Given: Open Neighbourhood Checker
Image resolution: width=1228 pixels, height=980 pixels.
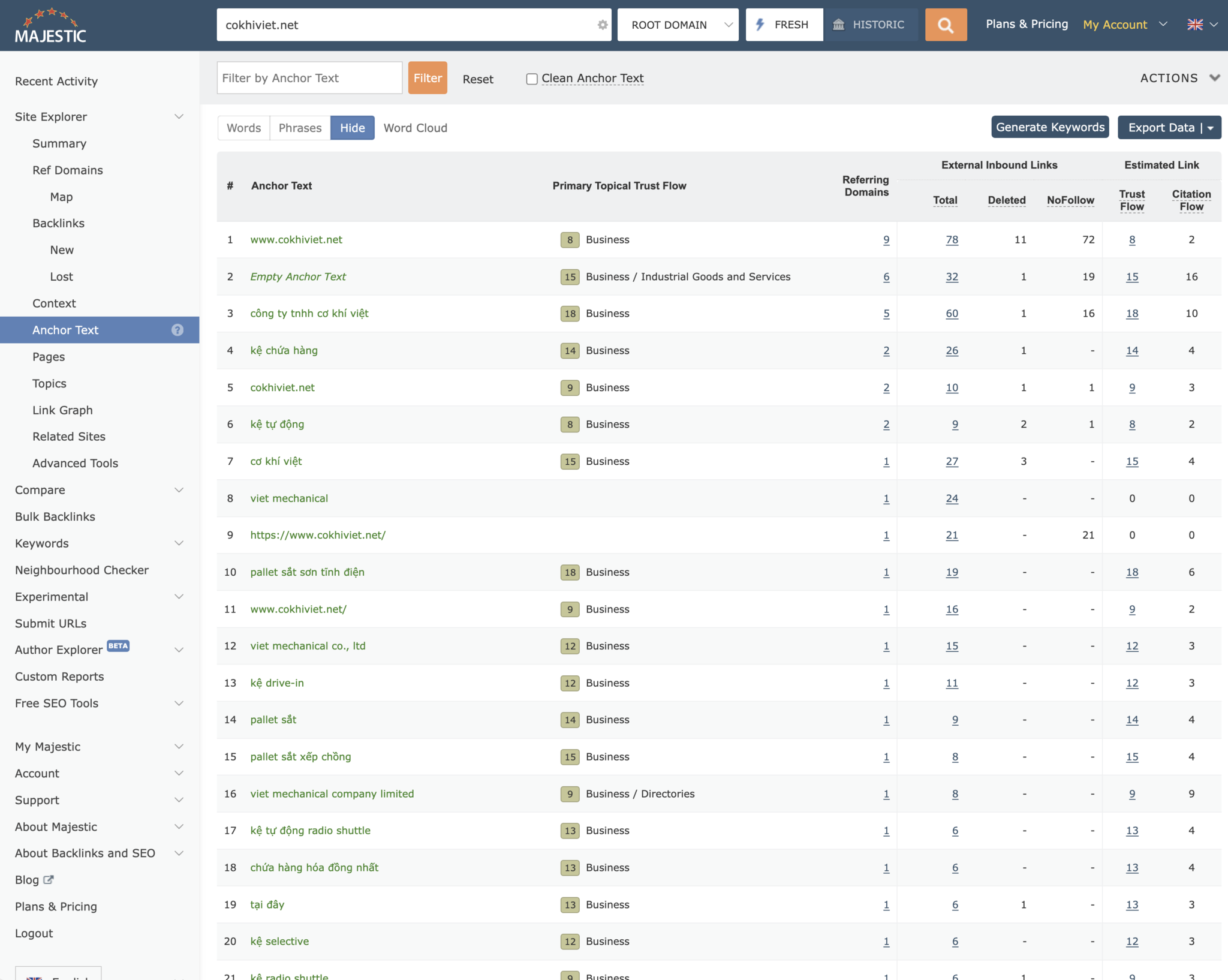Looking at the screenshot, I should 82,570.
